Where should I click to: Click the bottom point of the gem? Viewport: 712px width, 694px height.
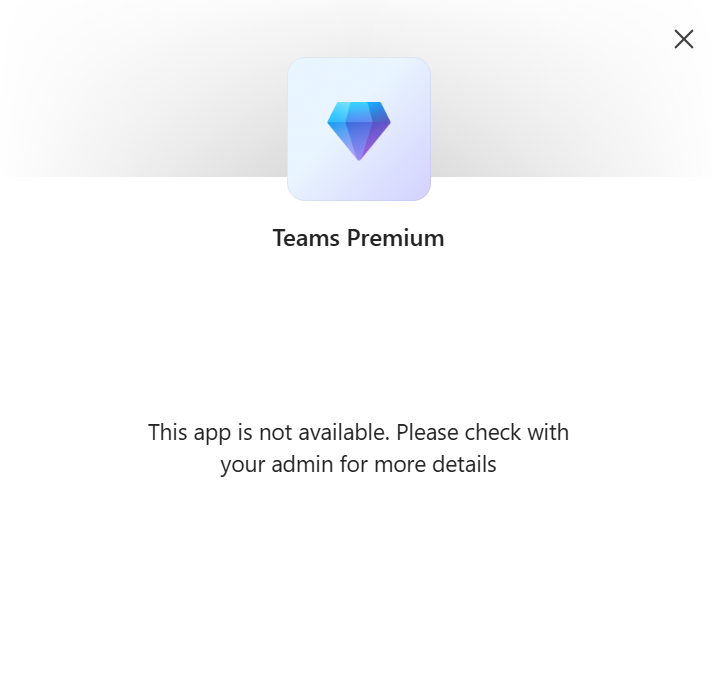[x=359, y=157]
